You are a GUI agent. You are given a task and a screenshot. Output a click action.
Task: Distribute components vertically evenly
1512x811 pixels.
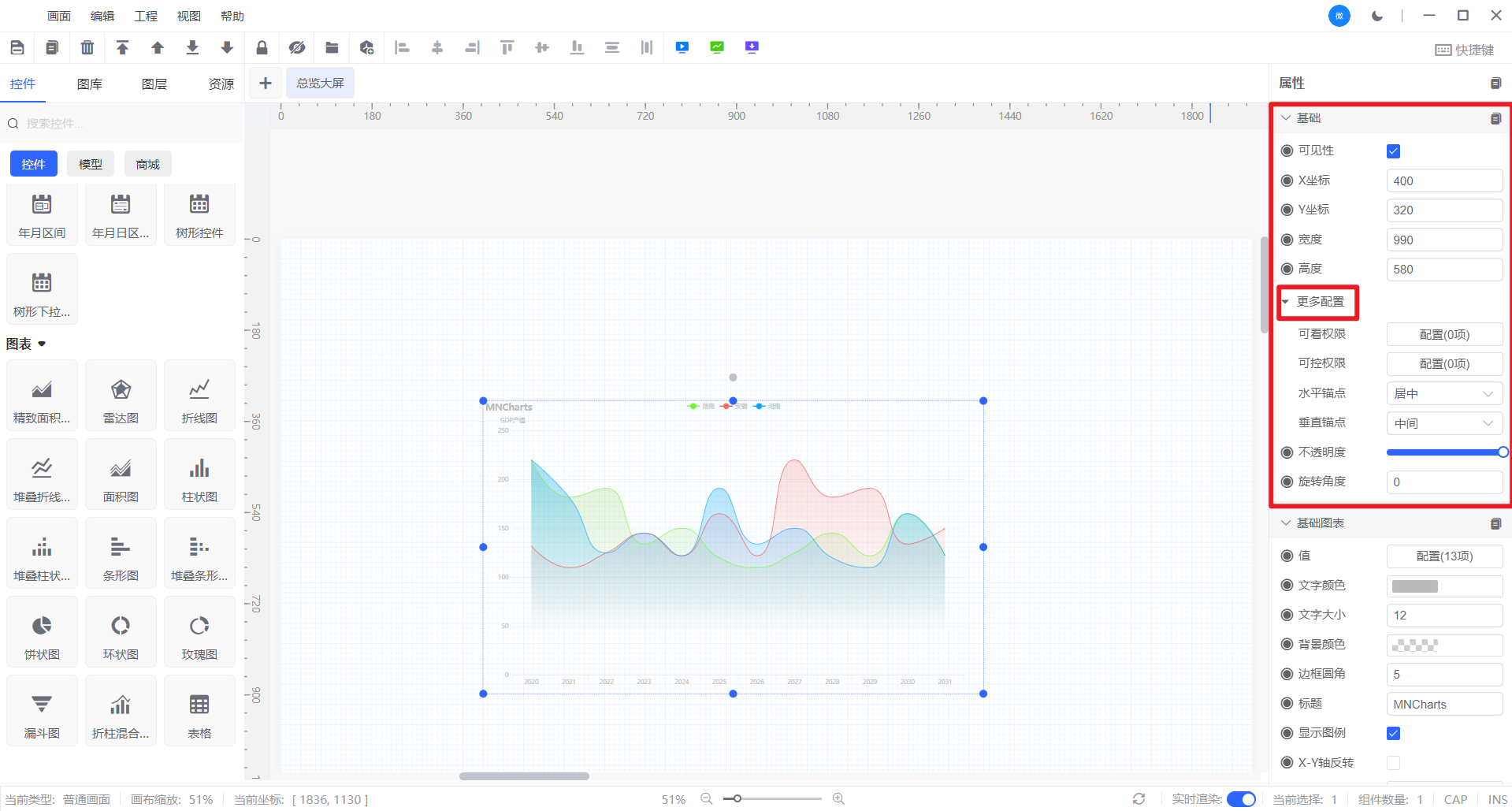[612, 48]
